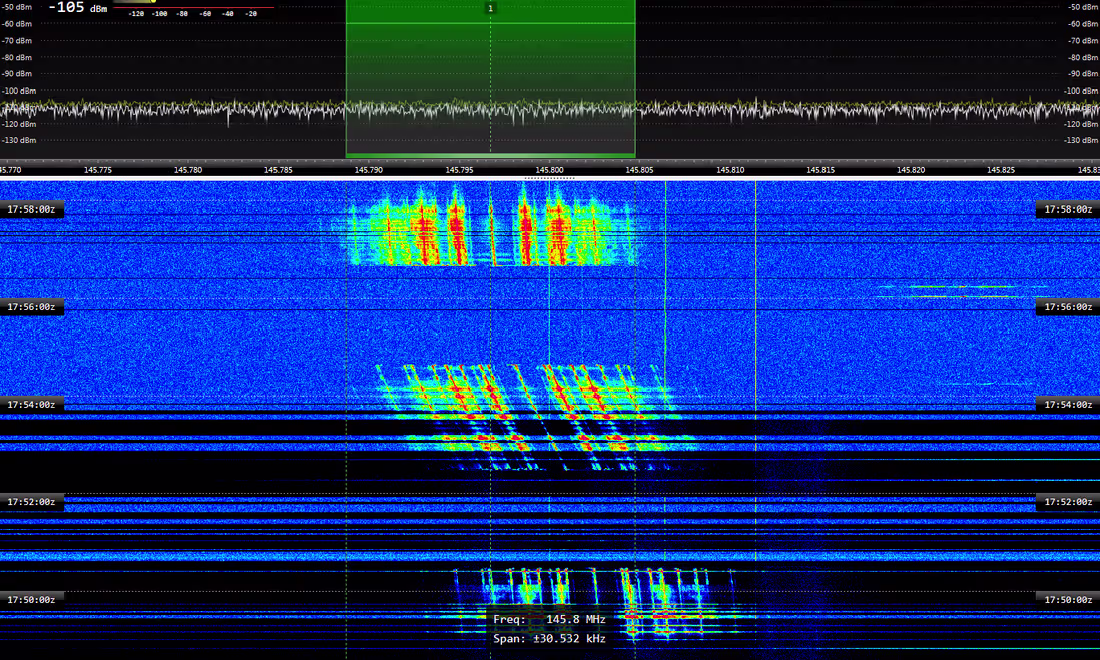Click the 17:52:00z timestamp on the waterfall's left side

[x=32, y=502]
